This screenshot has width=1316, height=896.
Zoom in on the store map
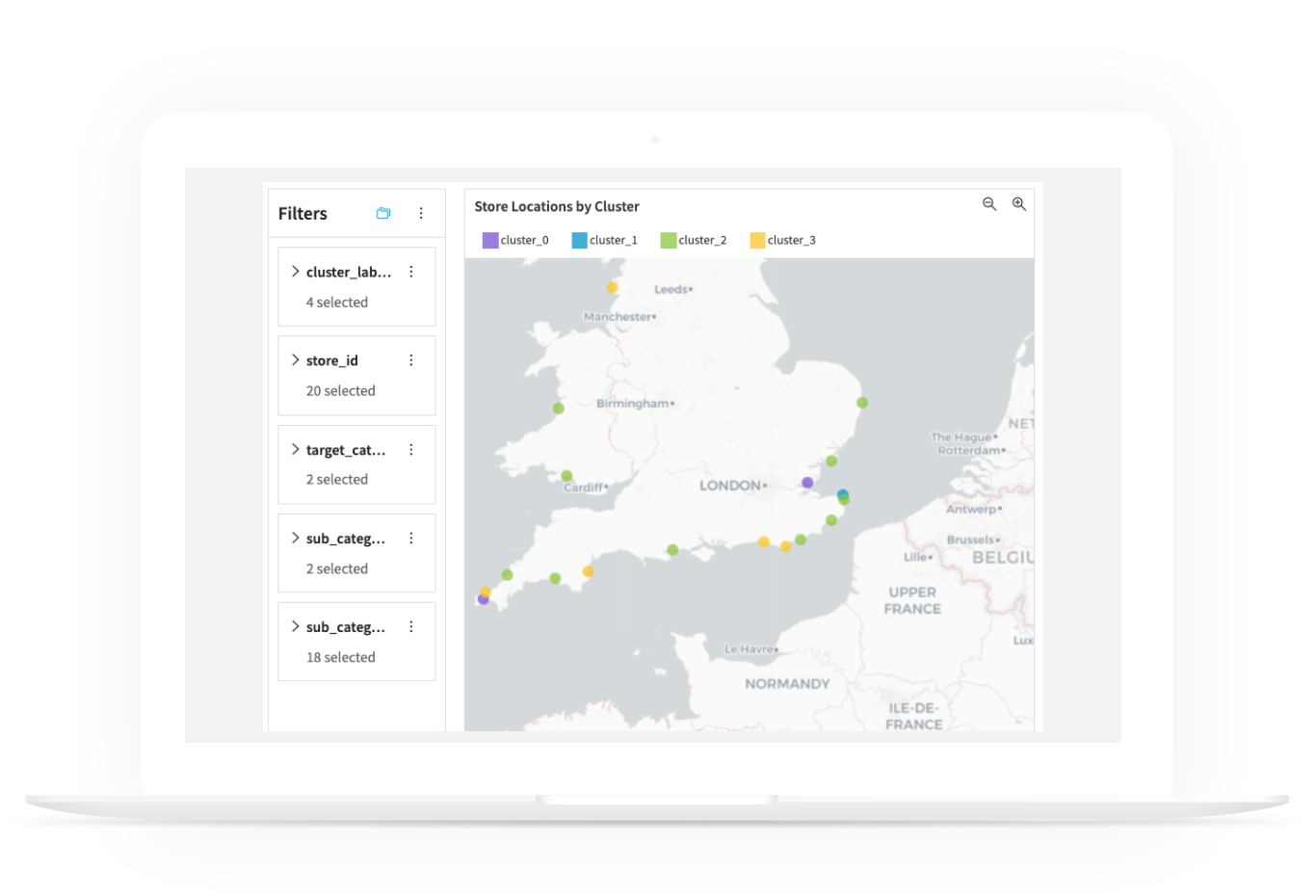(x=1019, y=204)
